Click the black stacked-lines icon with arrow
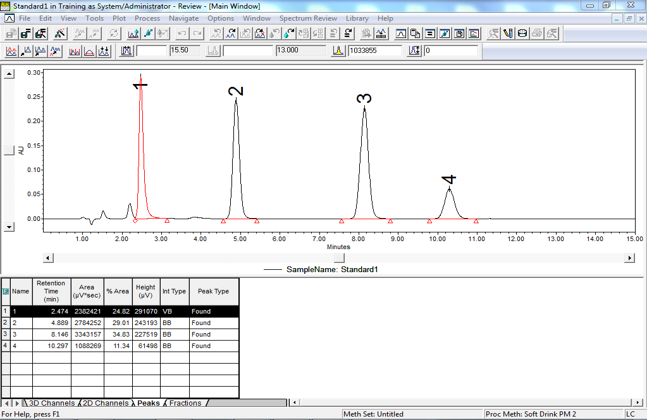 [348, 33]
